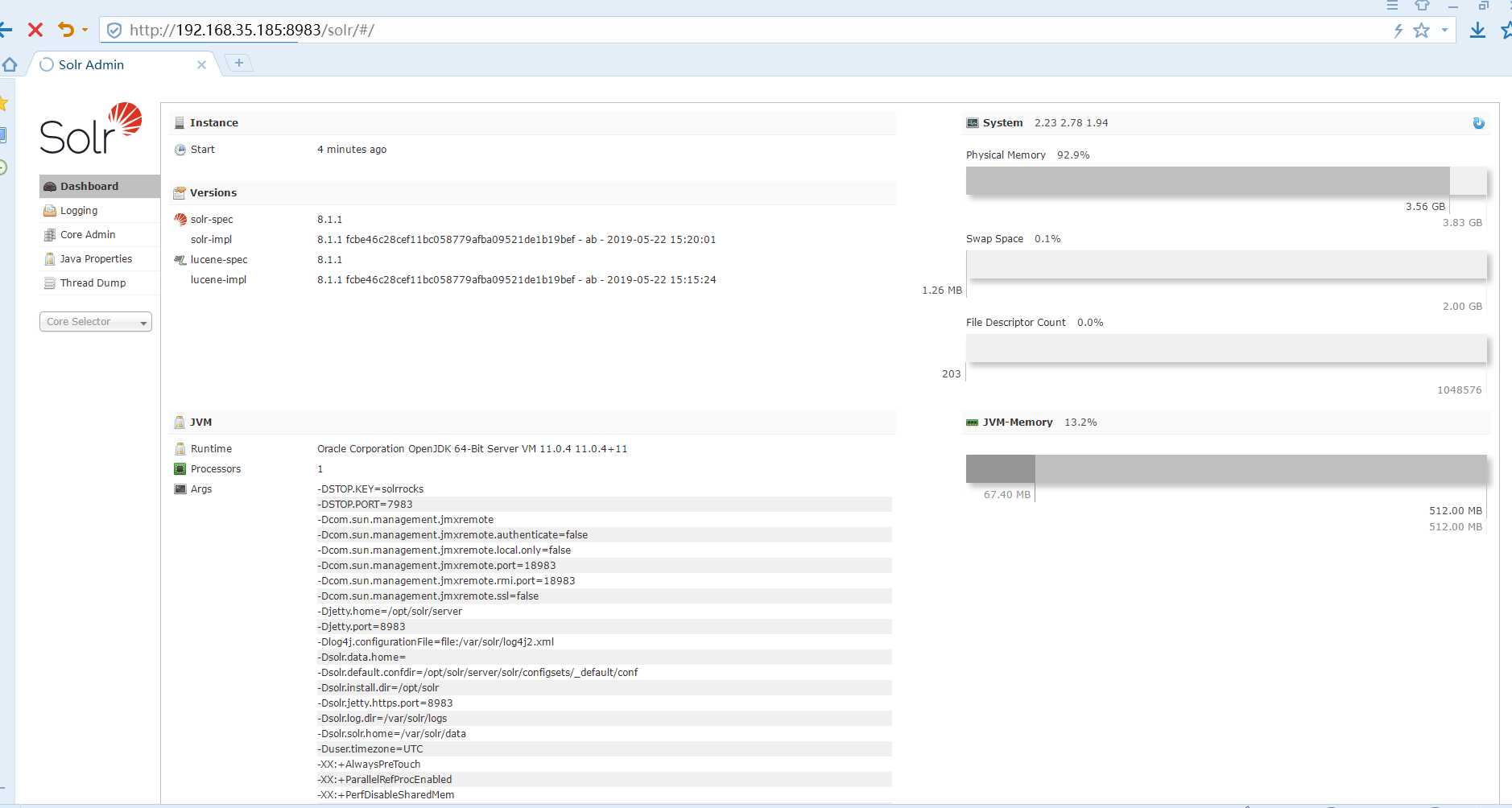Close the Solr Admin tab

(201, 65)
